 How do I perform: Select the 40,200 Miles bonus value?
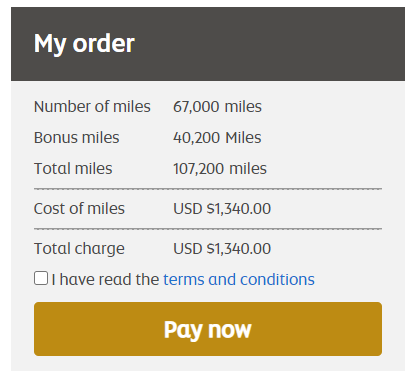(x=217, y=138)
